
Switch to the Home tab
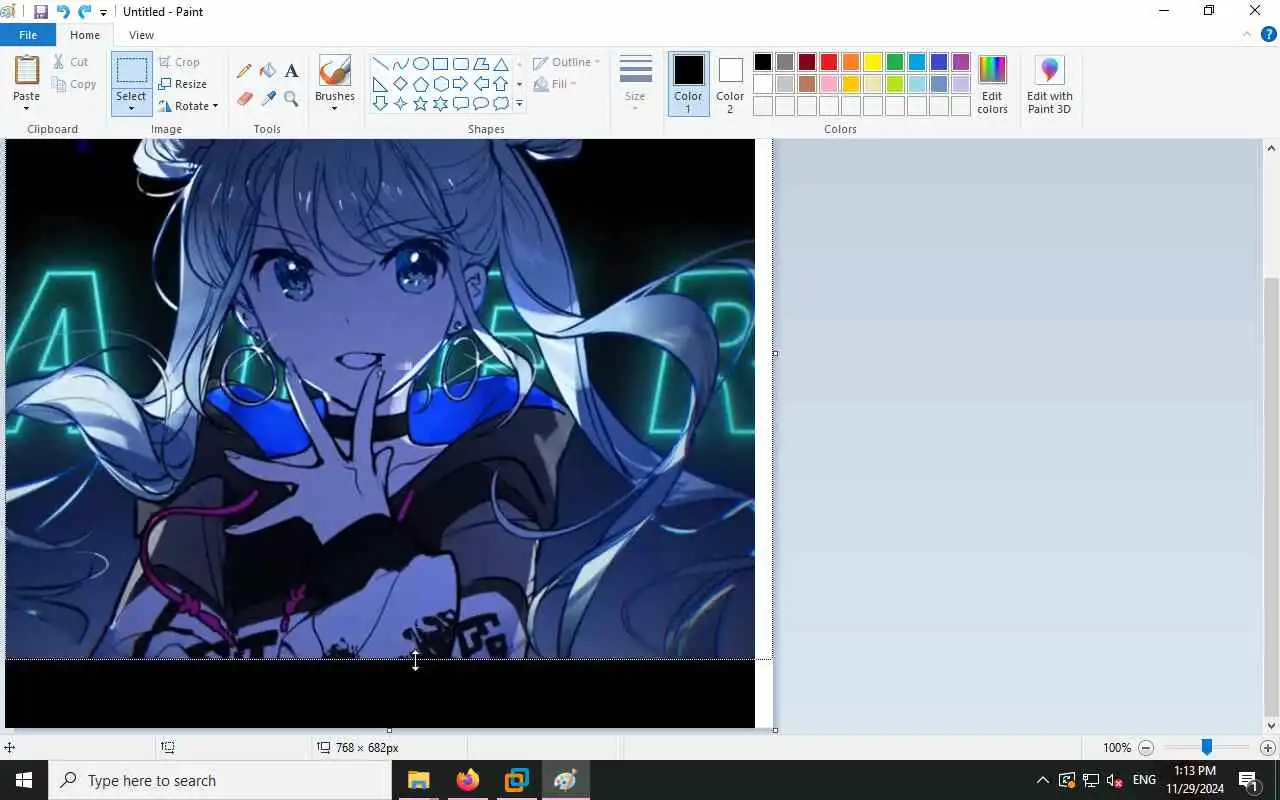pos(85,35)
